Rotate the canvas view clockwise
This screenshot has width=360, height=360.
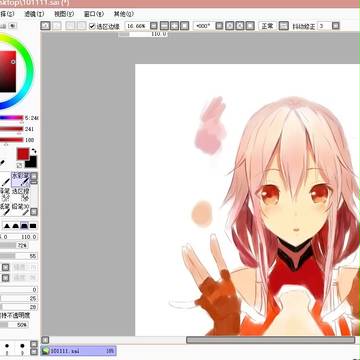[240, 26]
